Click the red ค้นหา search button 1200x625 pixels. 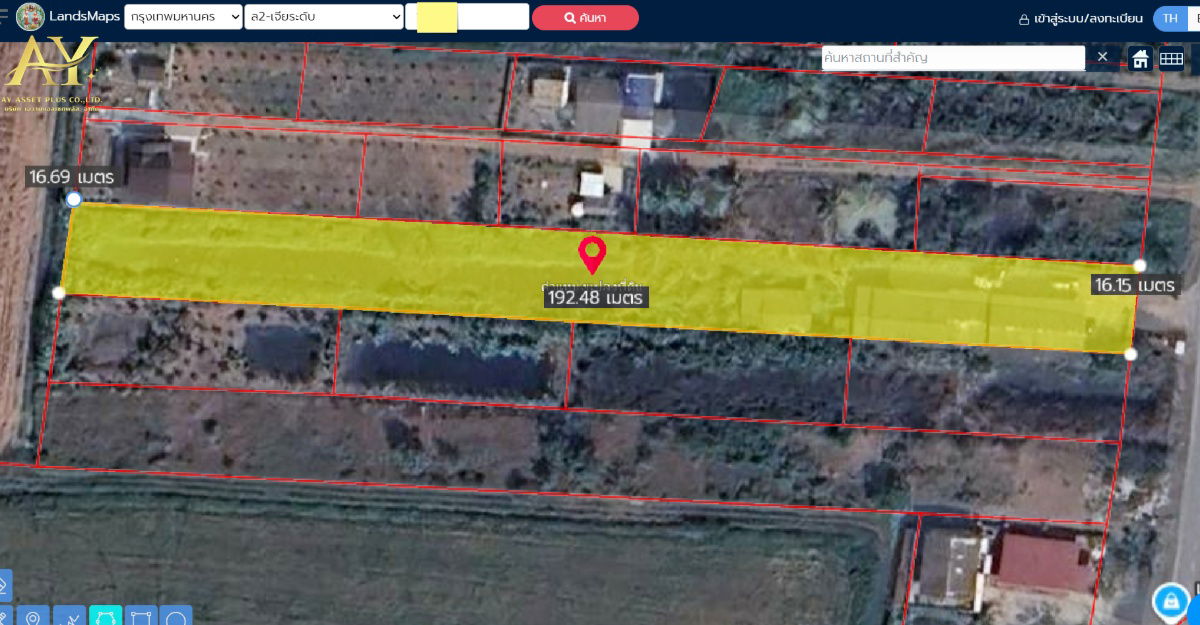(x=585, y=17)
